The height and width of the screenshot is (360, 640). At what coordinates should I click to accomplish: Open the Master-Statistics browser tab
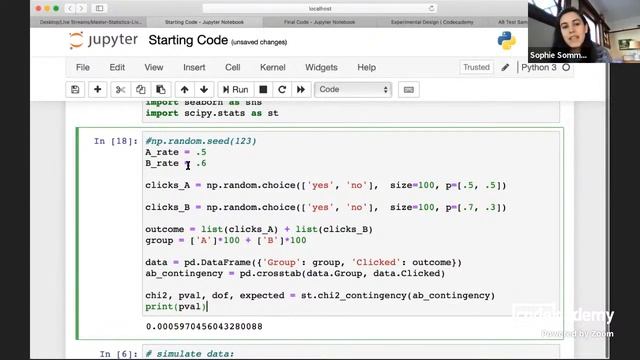coord(91,22)
